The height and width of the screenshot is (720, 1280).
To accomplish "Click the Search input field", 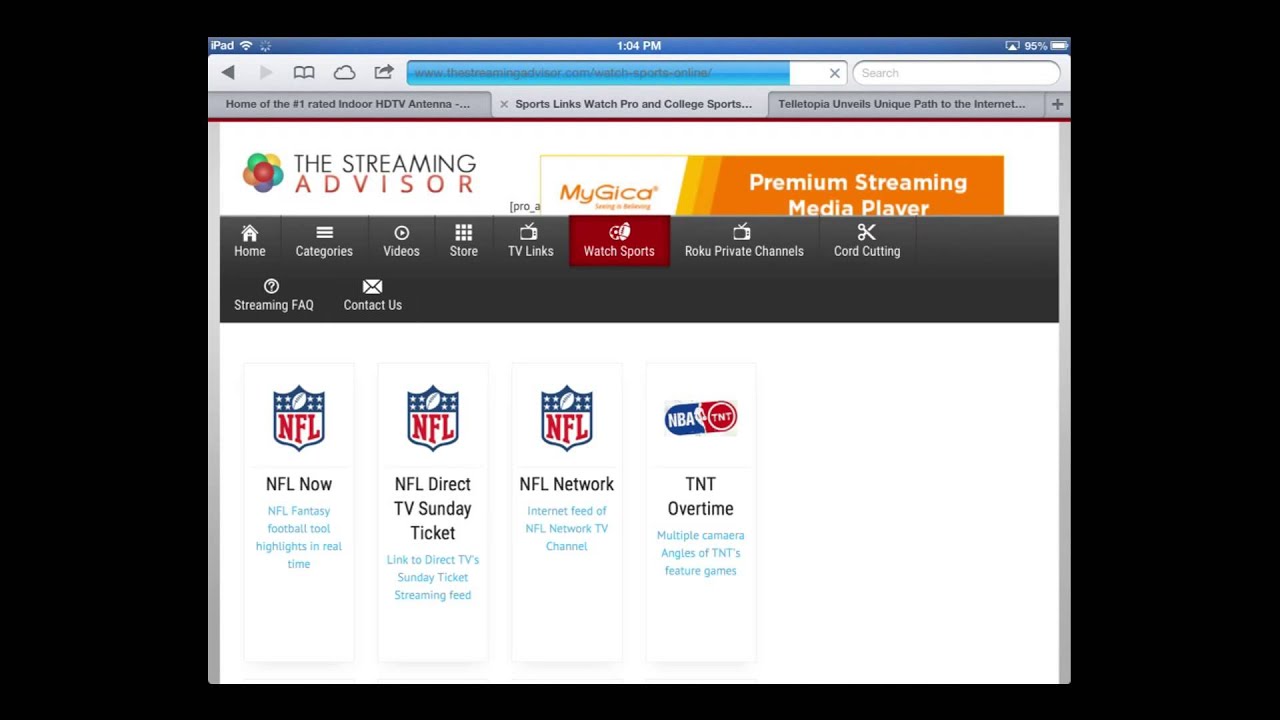I will coord(956,73).
